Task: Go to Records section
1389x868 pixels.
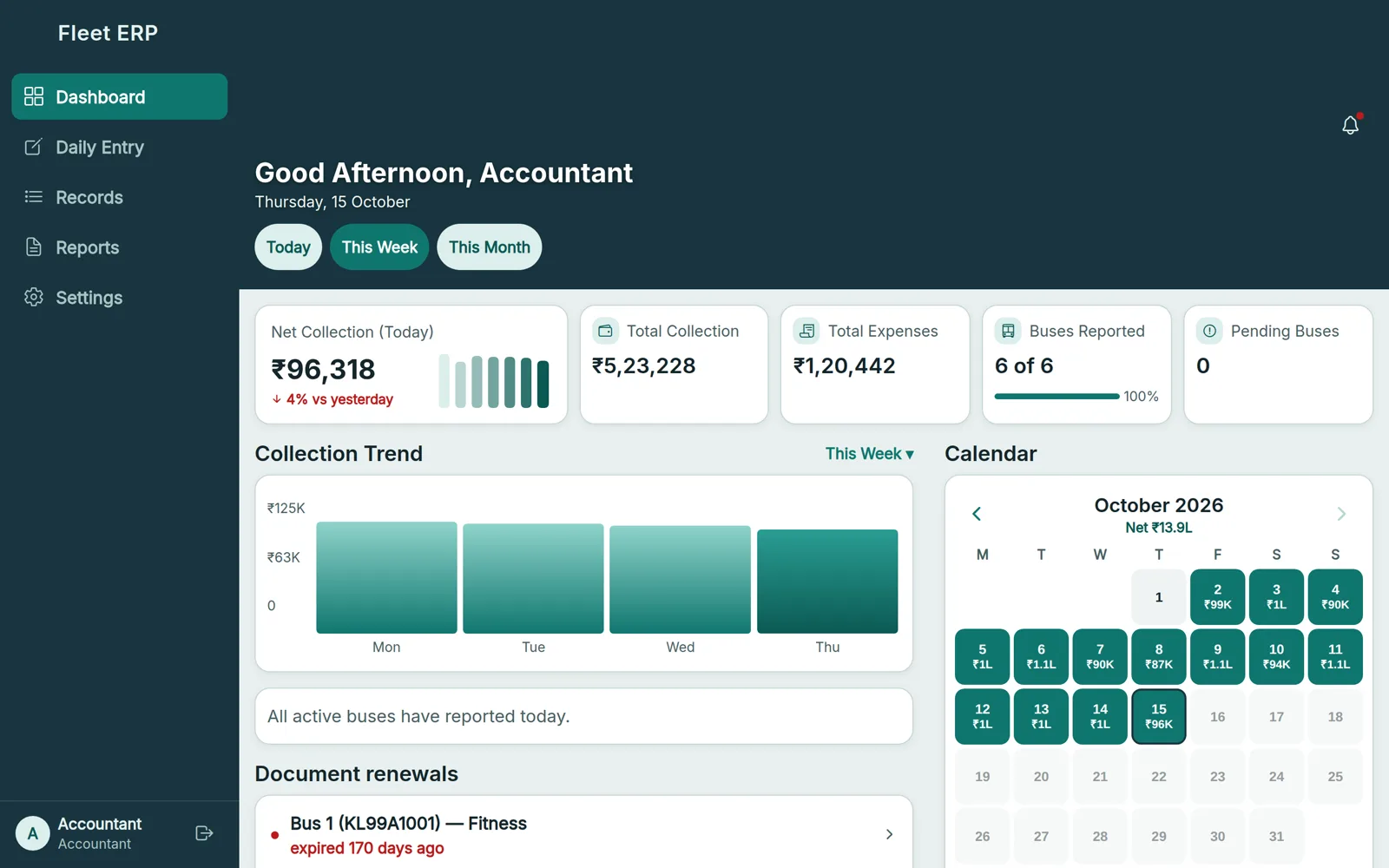Action: [120, 197]
